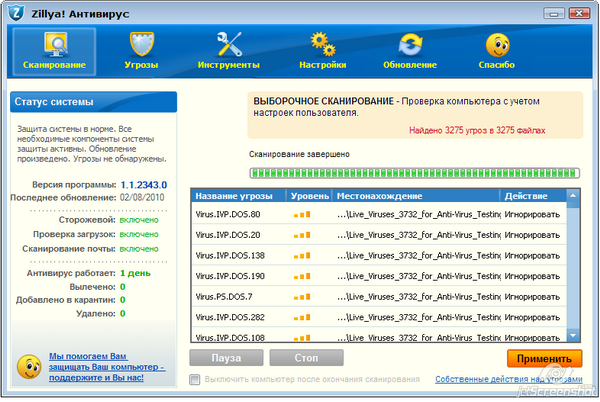The image size is (600, 402).
Task: Open the Мы помогаем Вам support link
Action: pos(107,367)
